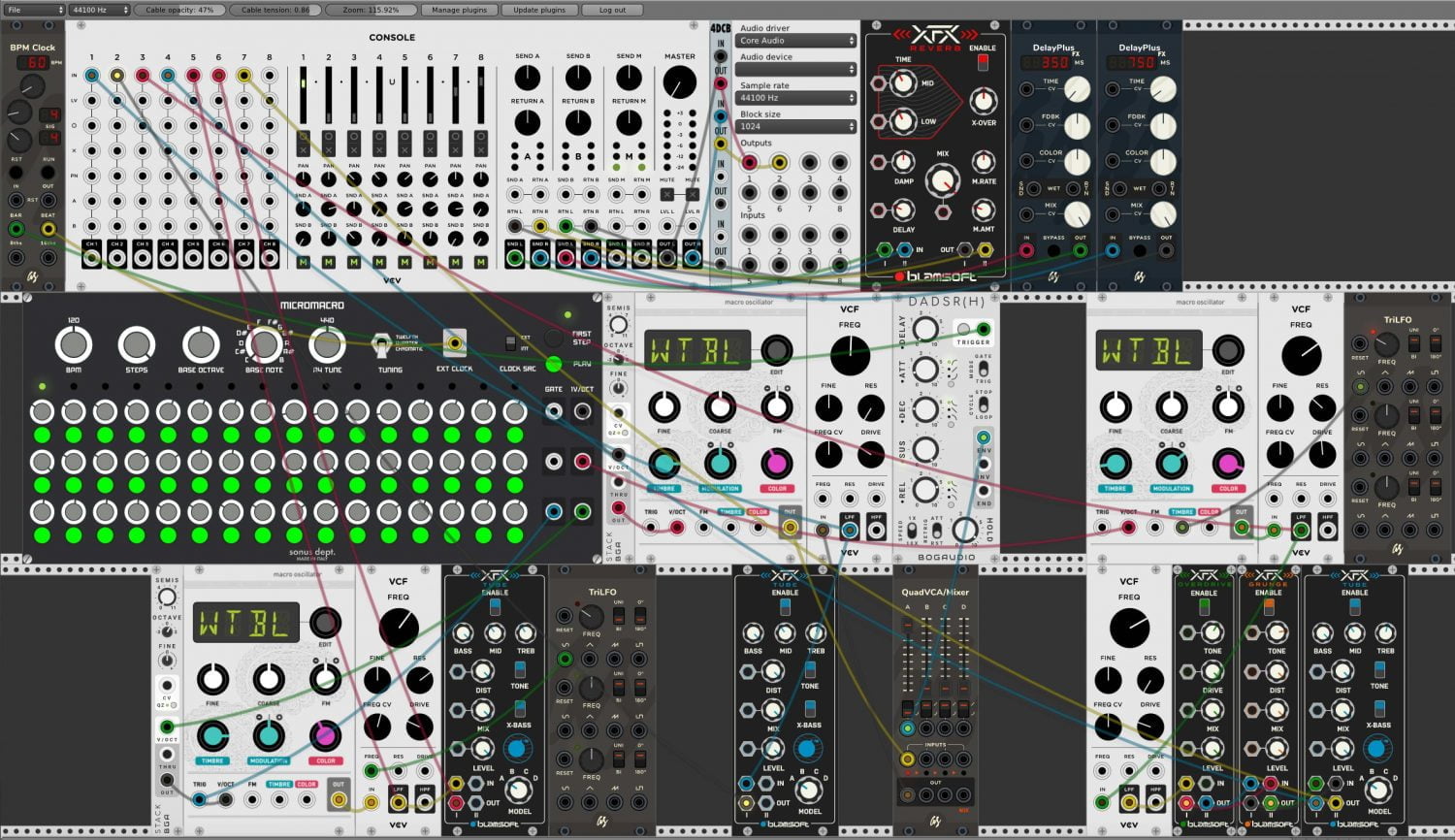
Task: Click DADSR(H) DELAY knob
Action: (x=925, y=330)
